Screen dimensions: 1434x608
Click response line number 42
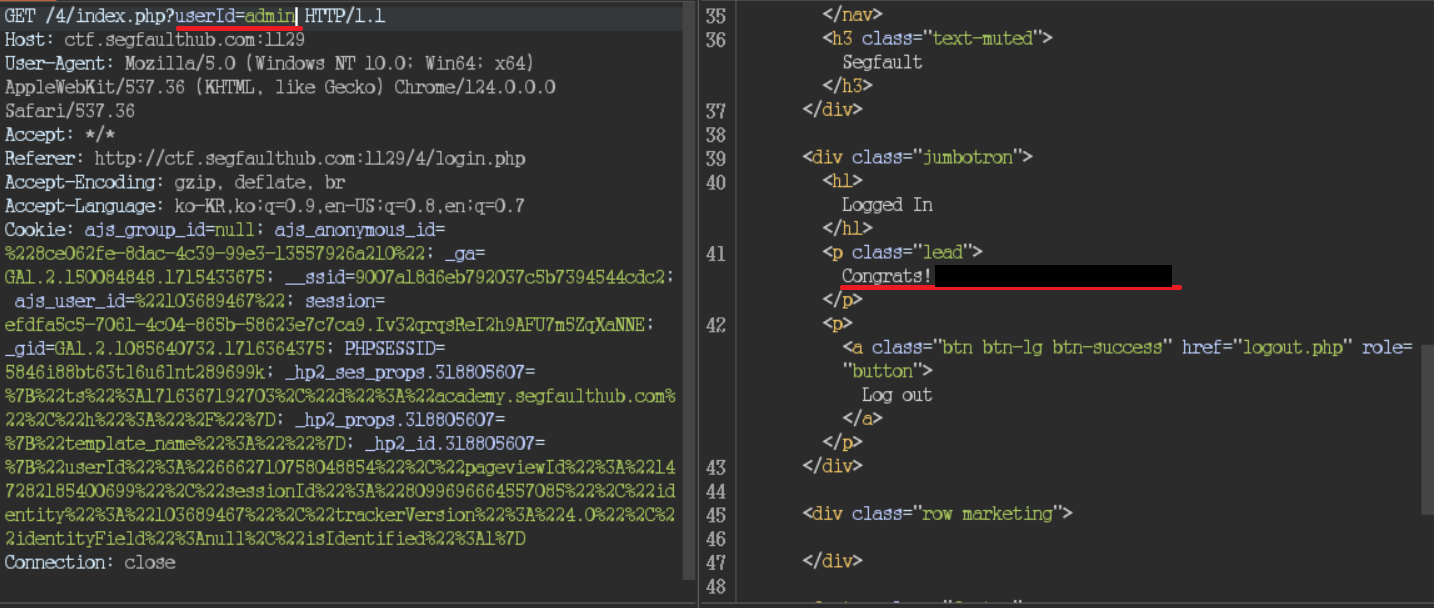[x=715, y=325]
